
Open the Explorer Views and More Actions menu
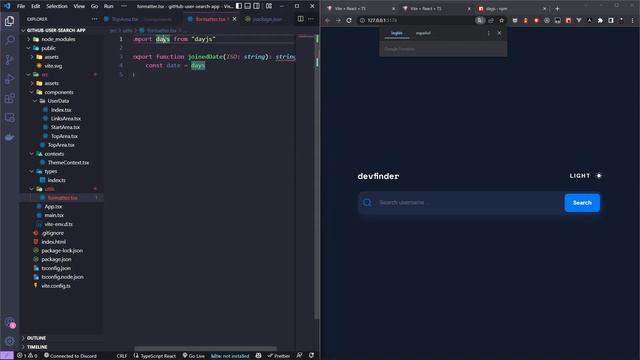pyautogui.click(x=95, y=19)
